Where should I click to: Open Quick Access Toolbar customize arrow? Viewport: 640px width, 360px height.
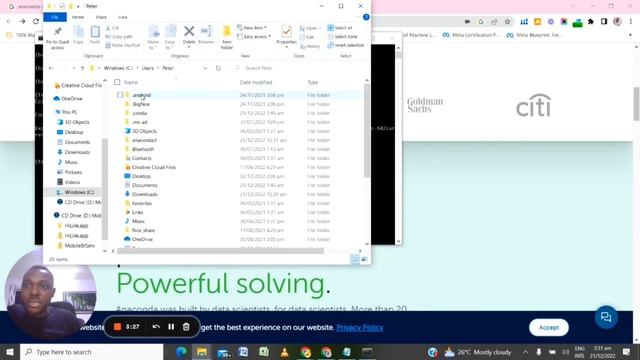click(x=78, y=7)
